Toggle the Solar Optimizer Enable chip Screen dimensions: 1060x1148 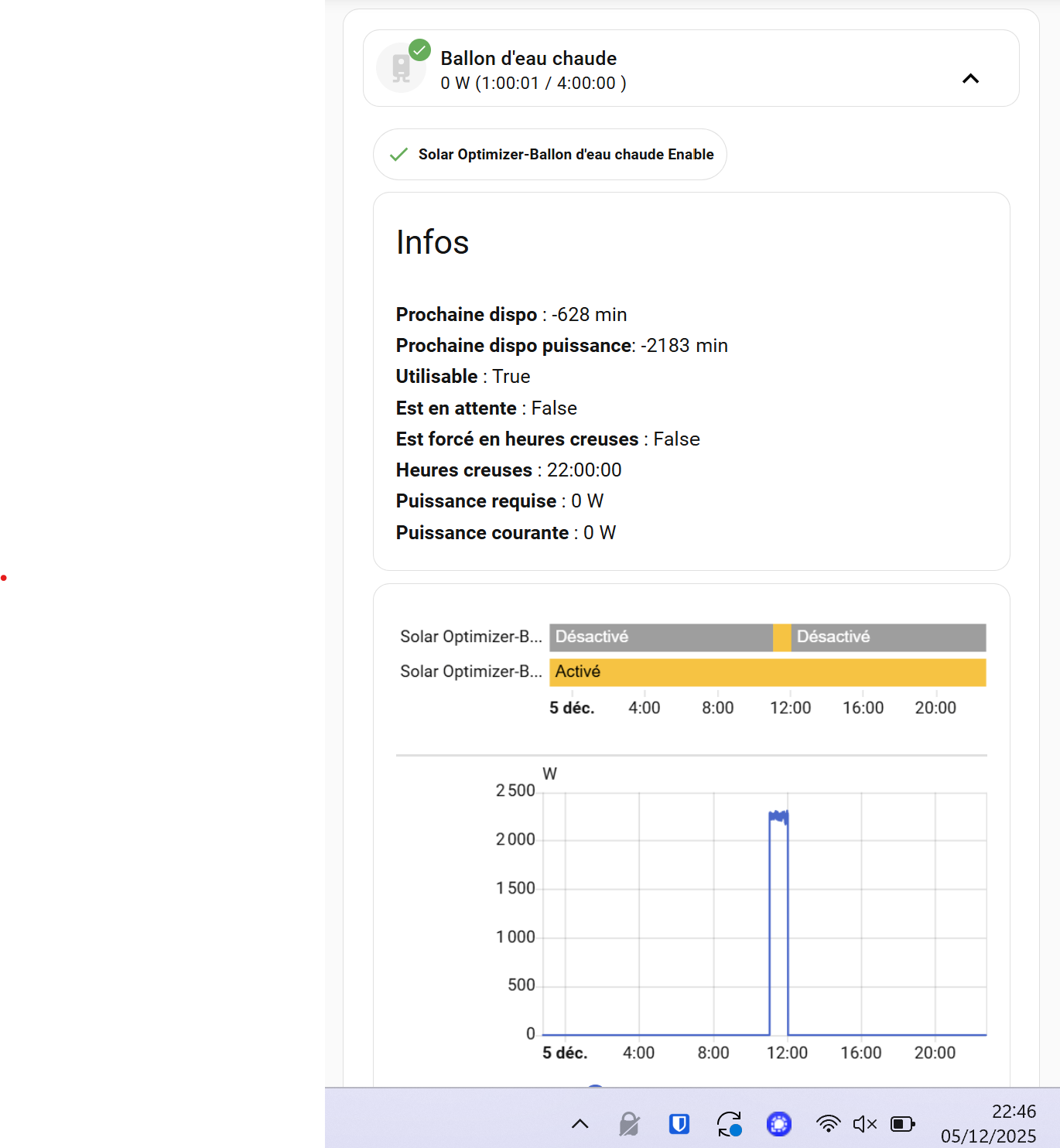point(549,155)
